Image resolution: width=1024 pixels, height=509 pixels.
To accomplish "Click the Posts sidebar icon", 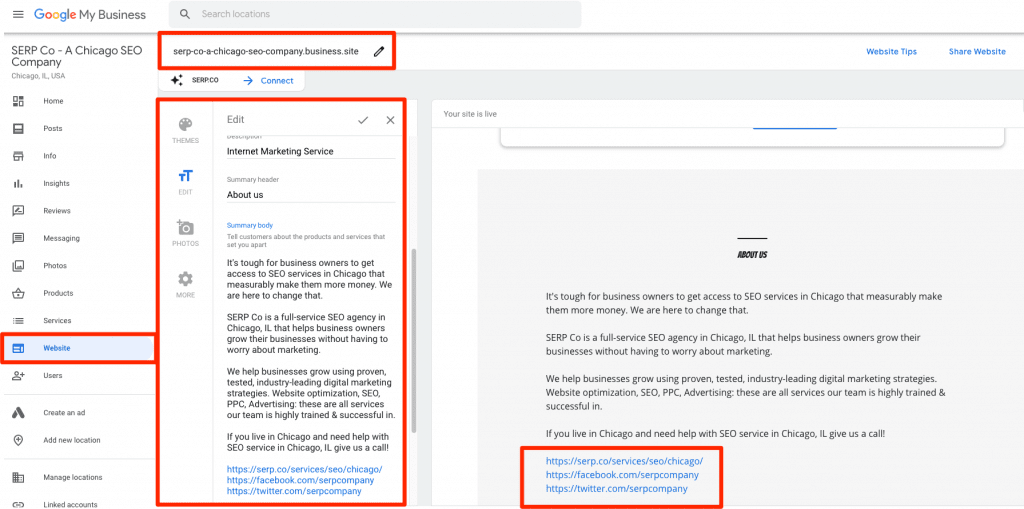I will click(18, 129).
